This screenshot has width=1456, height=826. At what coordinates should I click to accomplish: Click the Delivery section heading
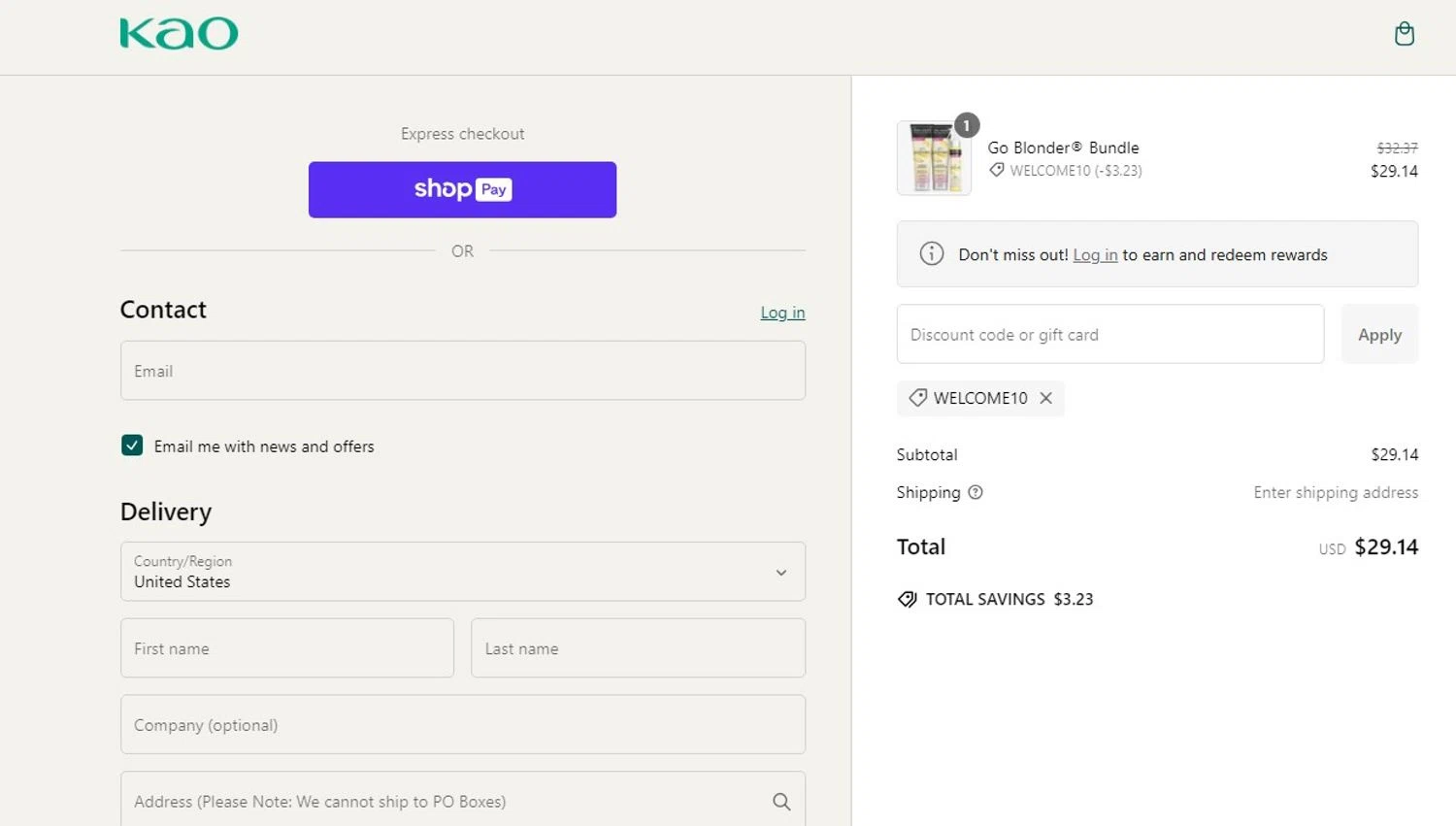point(166,512)
